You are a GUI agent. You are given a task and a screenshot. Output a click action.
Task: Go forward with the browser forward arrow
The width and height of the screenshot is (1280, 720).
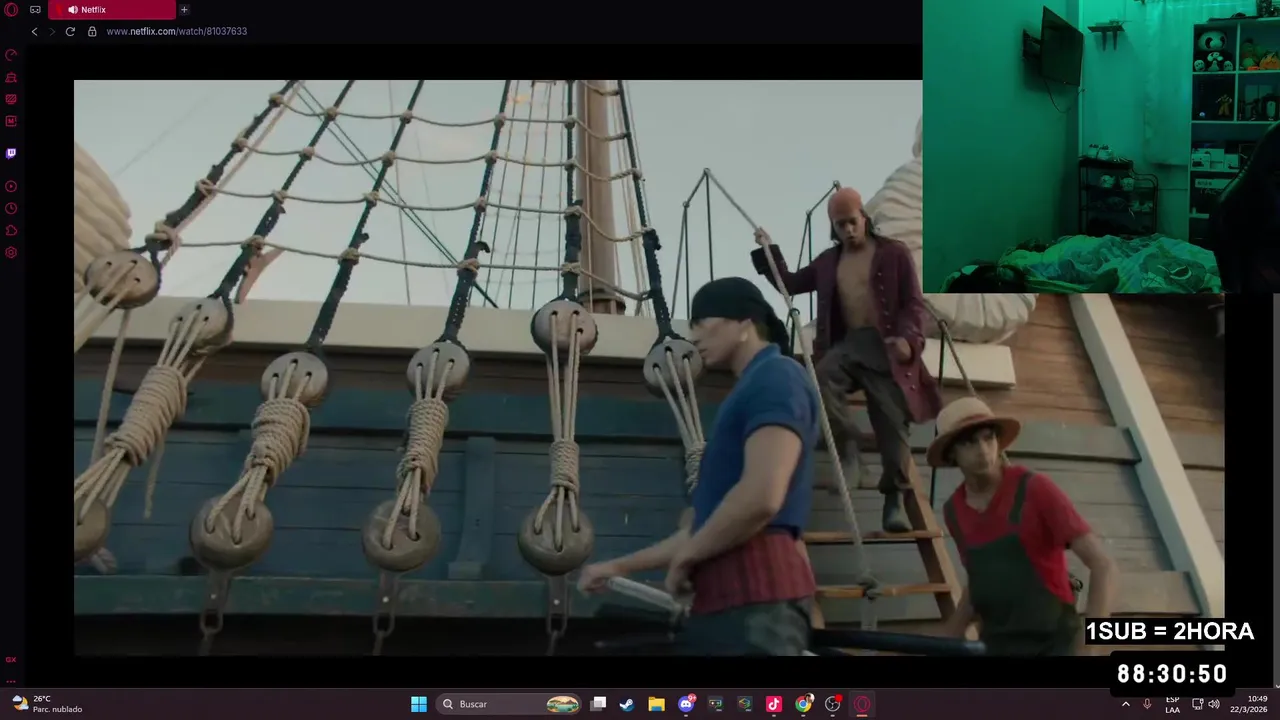[x=52, y=31]
